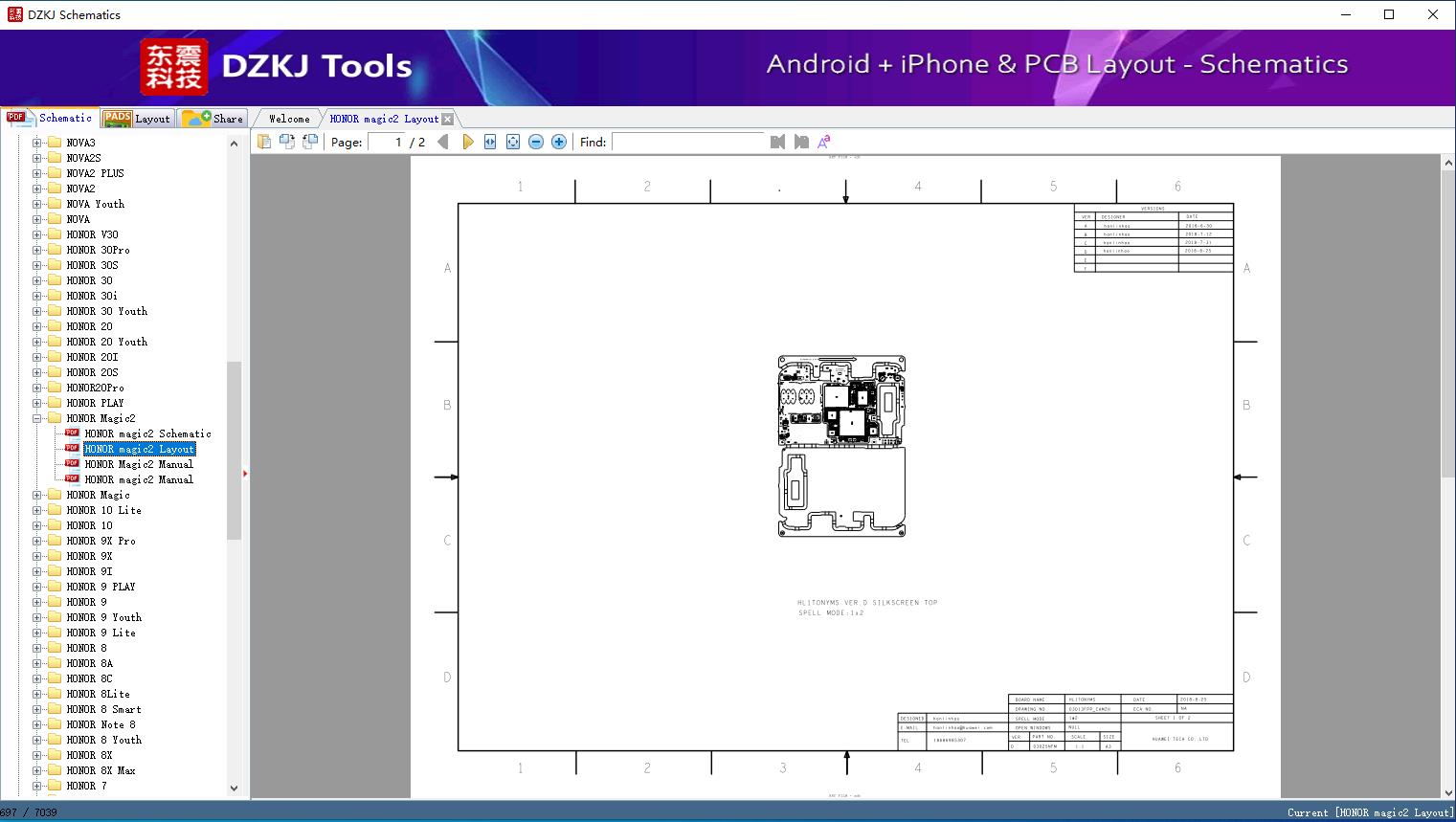This screenshot has height=822, width=1456.
Task: Zoom out with the minus icon
Action: coord(536,142)
